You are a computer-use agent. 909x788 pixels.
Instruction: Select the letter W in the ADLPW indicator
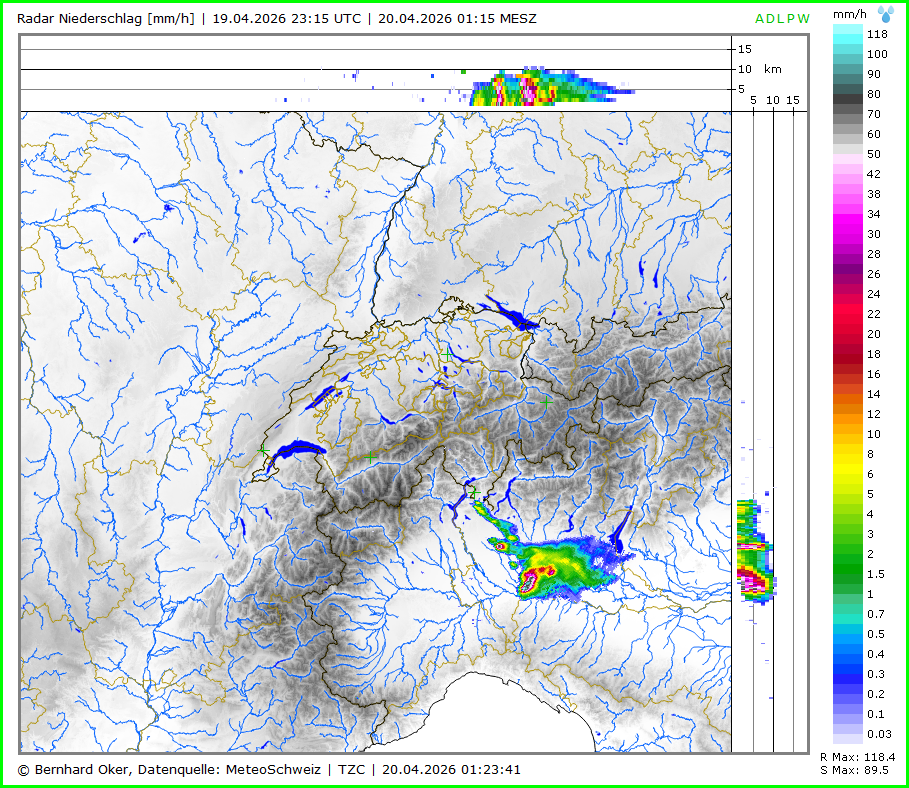(804, 18)
